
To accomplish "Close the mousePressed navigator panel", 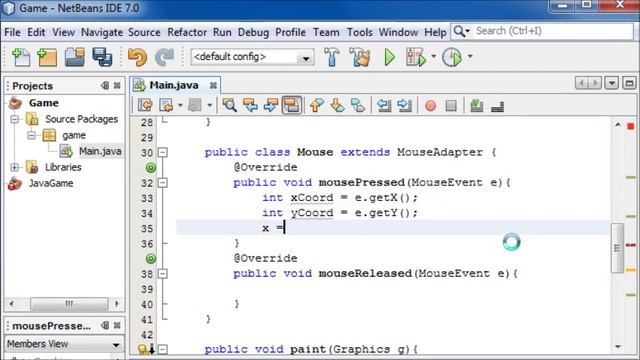I will tap(117, 325).
